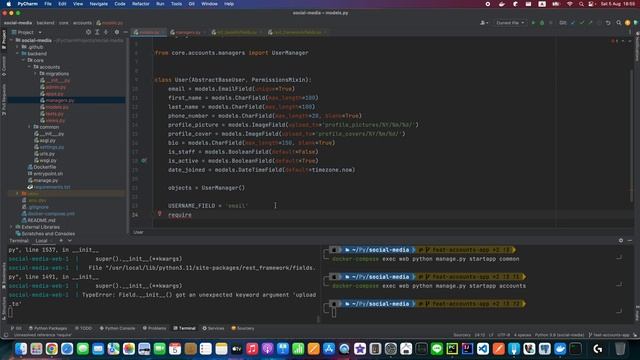This screenshot has height=360, width=640.
Task: Open the Refactor menu
Action: point(140,4)
